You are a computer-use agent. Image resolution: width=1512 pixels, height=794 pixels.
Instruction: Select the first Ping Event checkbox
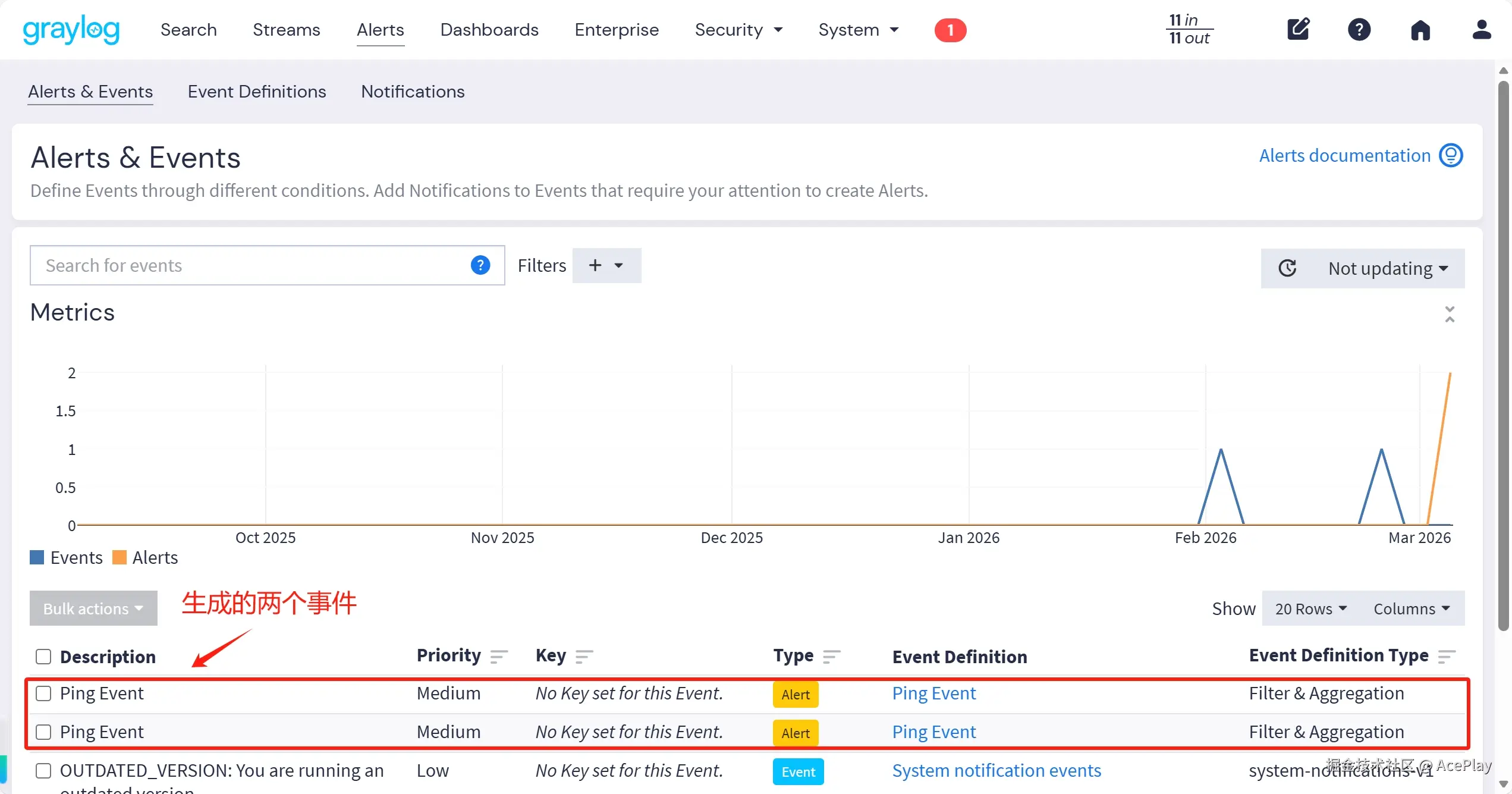point(43,693)
